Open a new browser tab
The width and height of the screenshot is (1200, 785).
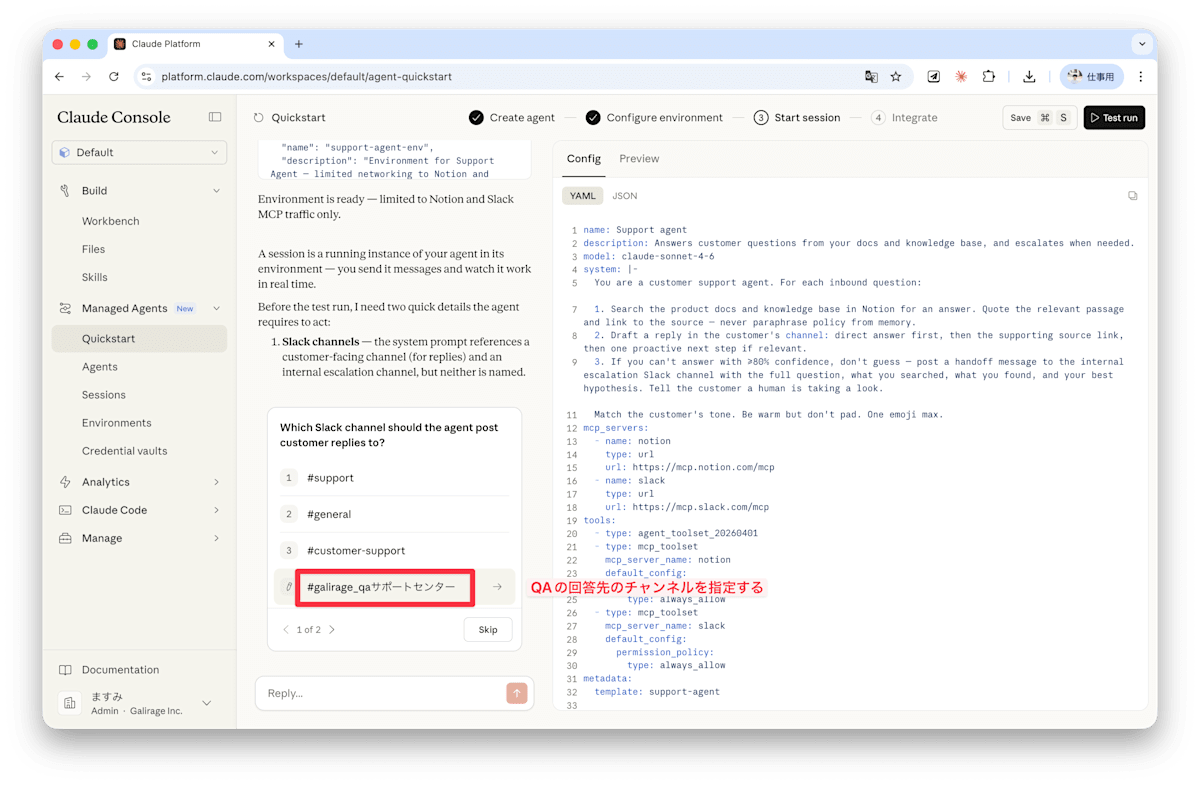[299, 44]
